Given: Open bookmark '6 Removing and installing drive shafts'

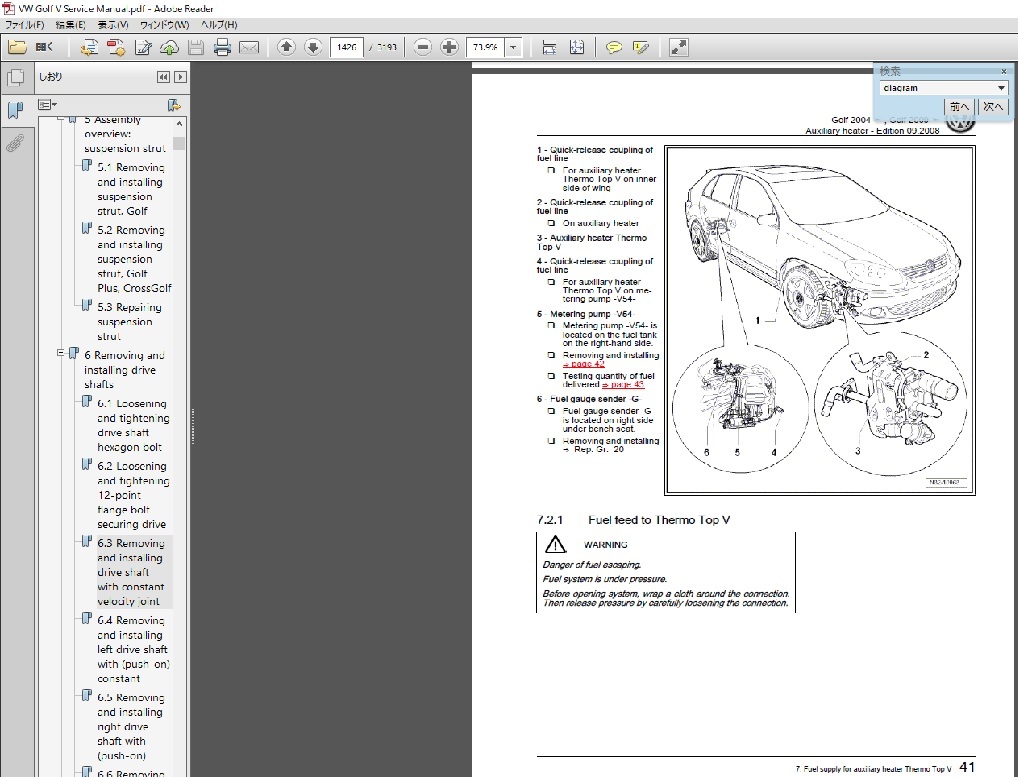Looking at the screenshot, I should pyautogui.click(x=124, y=369).
